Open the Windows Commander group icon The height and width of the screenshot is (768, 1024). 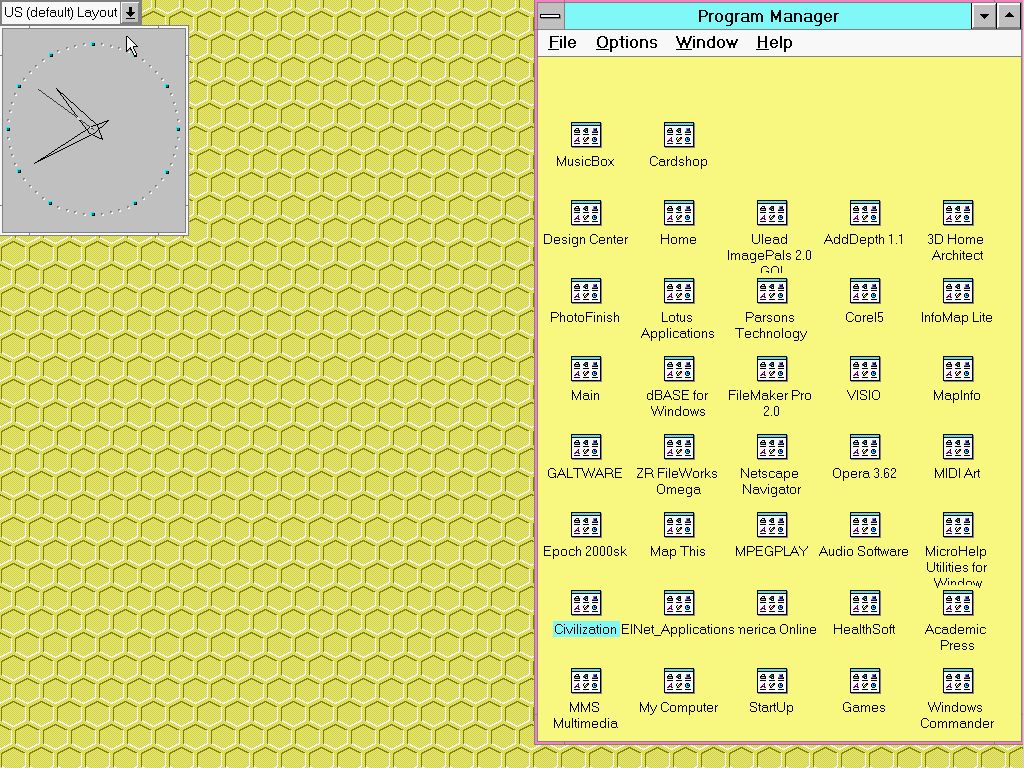pos(957,681)
